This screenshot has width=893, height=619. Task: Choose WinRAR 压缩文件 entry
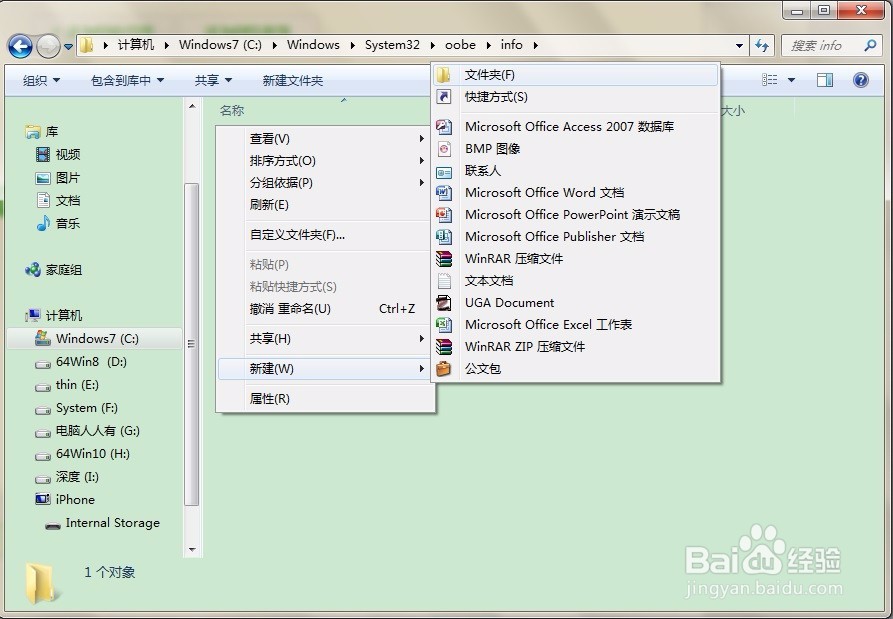click(x=575, y=259)
